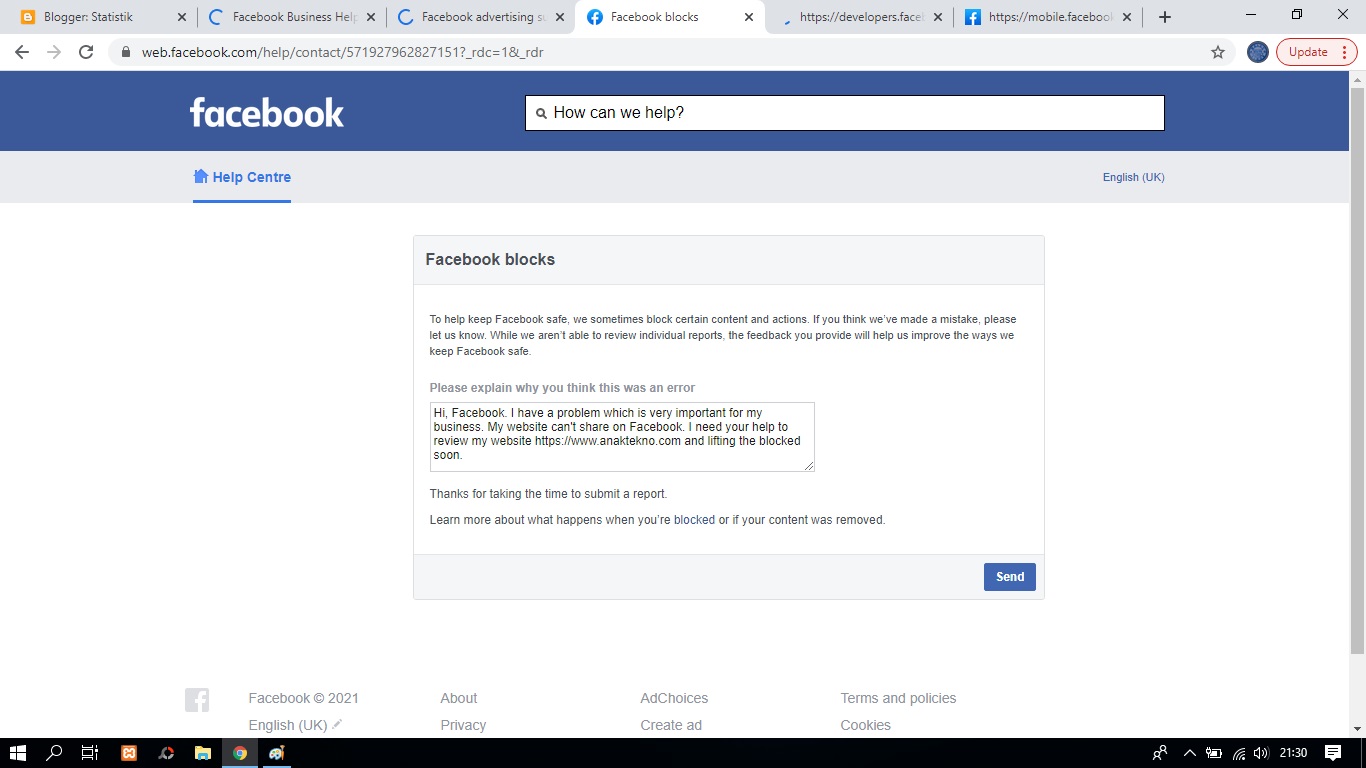Click the browser address bar URL
Image resolution: width=1366 pixels, height=768 pixels.
pos(342,52)
